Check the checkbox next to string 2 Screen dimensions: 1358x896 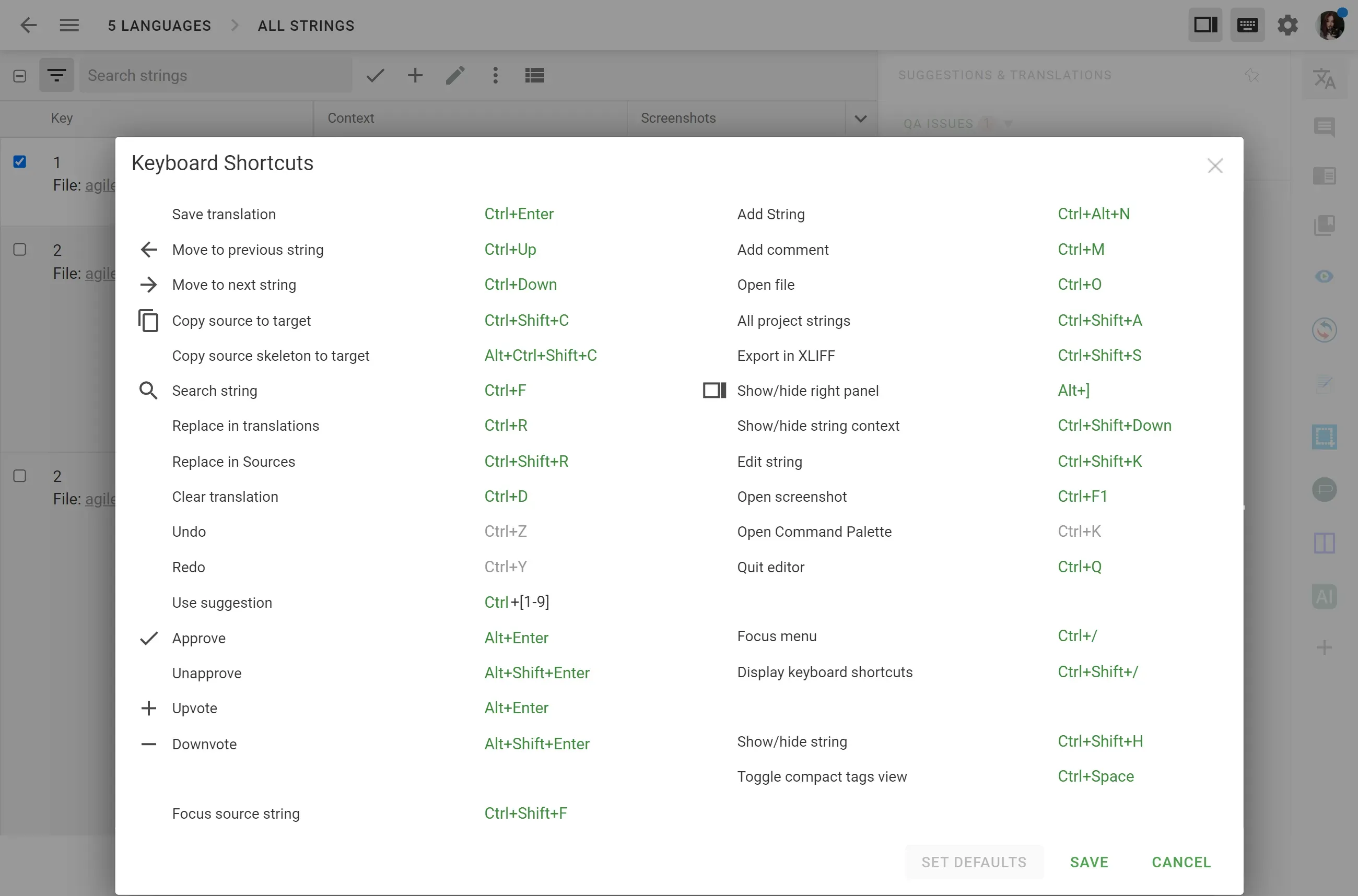coord(20,248)
